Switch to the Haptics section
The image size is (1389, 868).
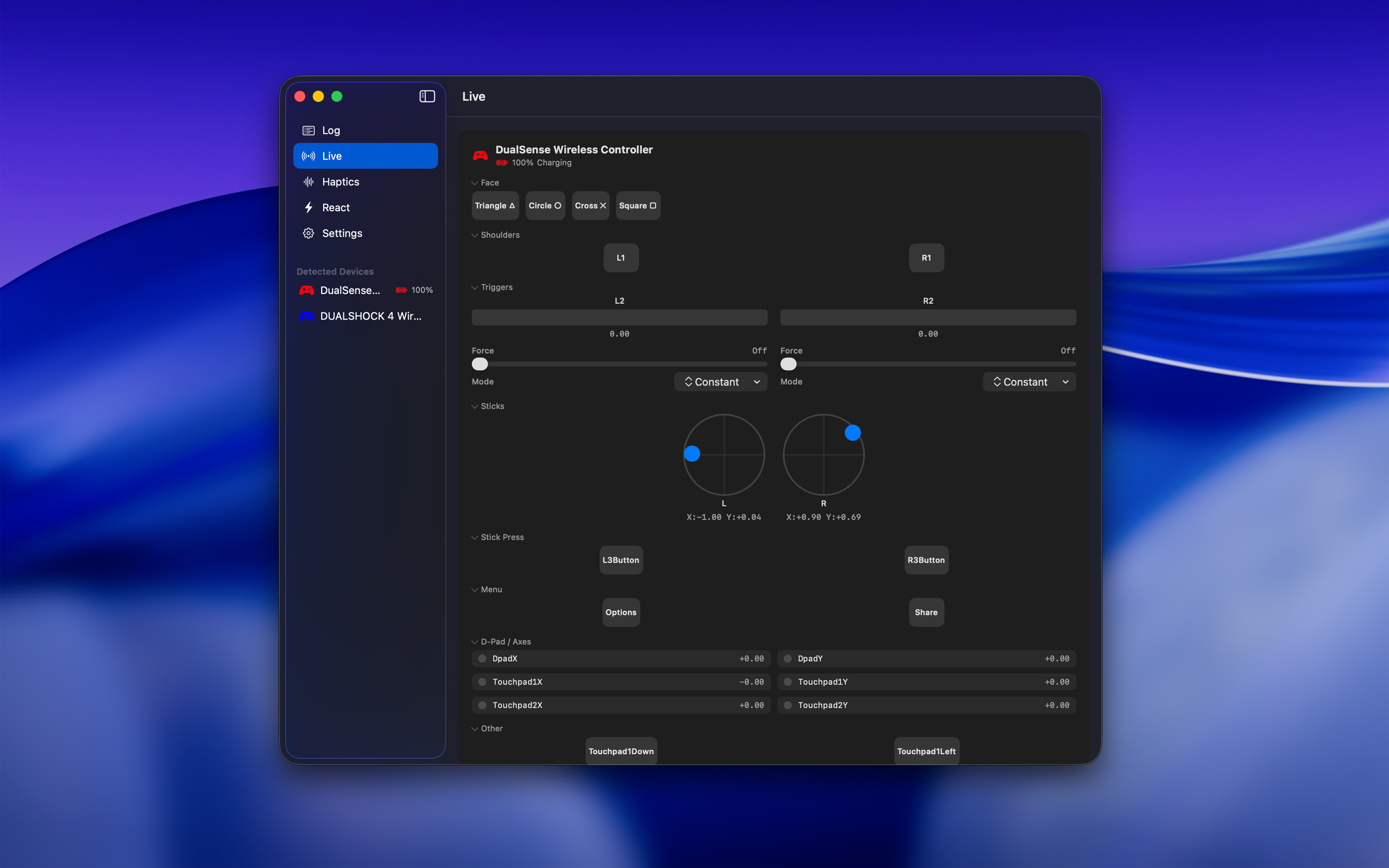coord(366,182)
